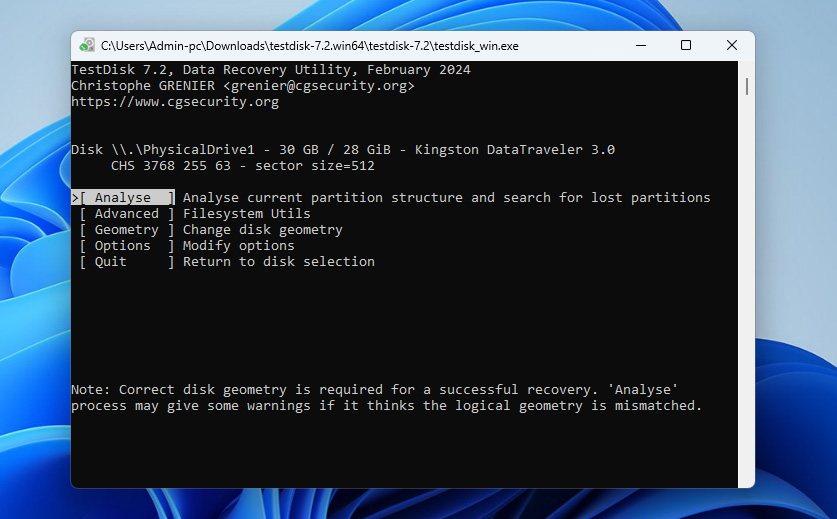Minimize the testdisk_win.exe window
This screenshot has width=837, height=519.
point(641,45)
